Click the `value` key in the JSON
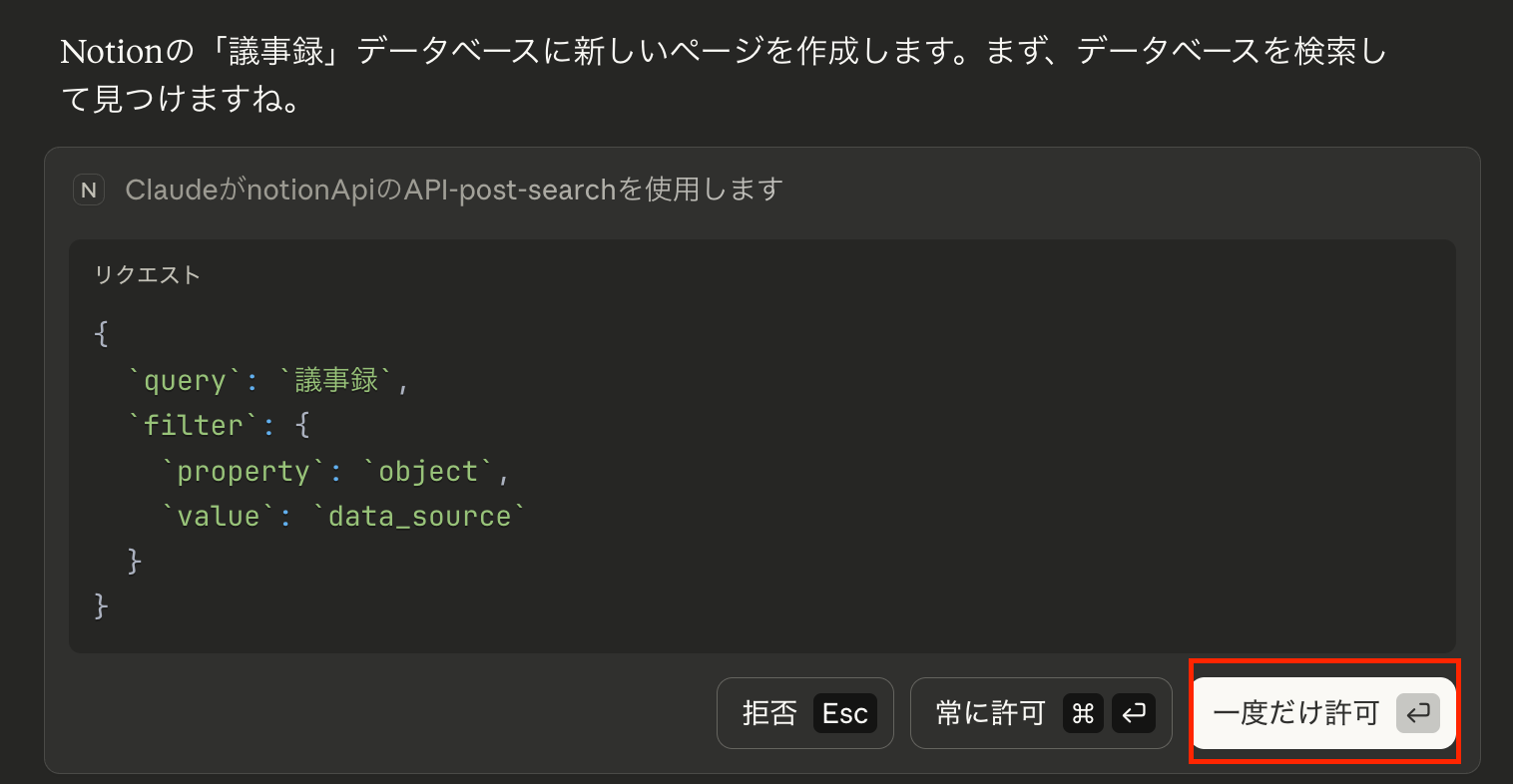This screenshot has height=784, width=1513. [x=218, y=516]
